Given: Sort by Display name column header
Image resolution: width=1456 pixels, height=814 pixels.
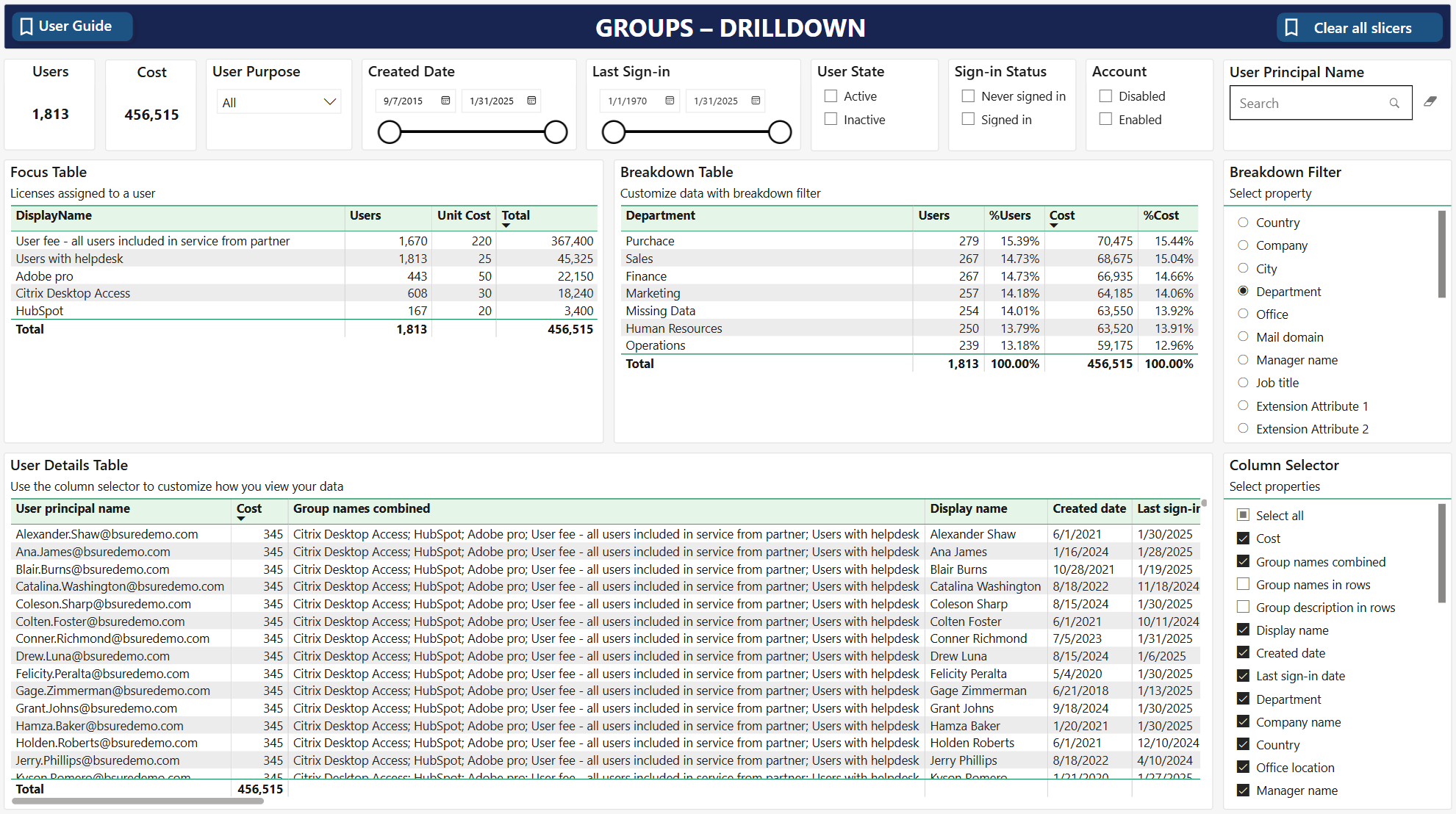Looking at the screenshot, I should tap(968, 508).
